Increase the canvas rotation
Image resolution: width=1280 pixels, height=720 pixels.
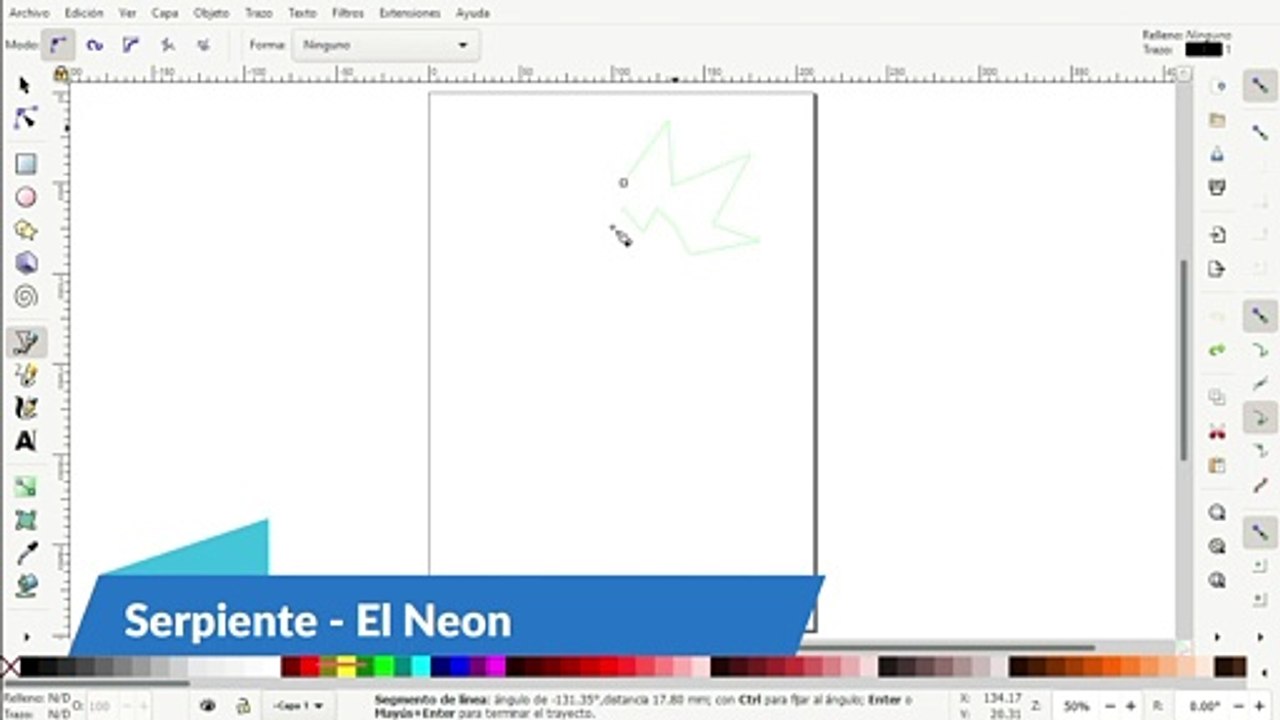pos(1259,706)
